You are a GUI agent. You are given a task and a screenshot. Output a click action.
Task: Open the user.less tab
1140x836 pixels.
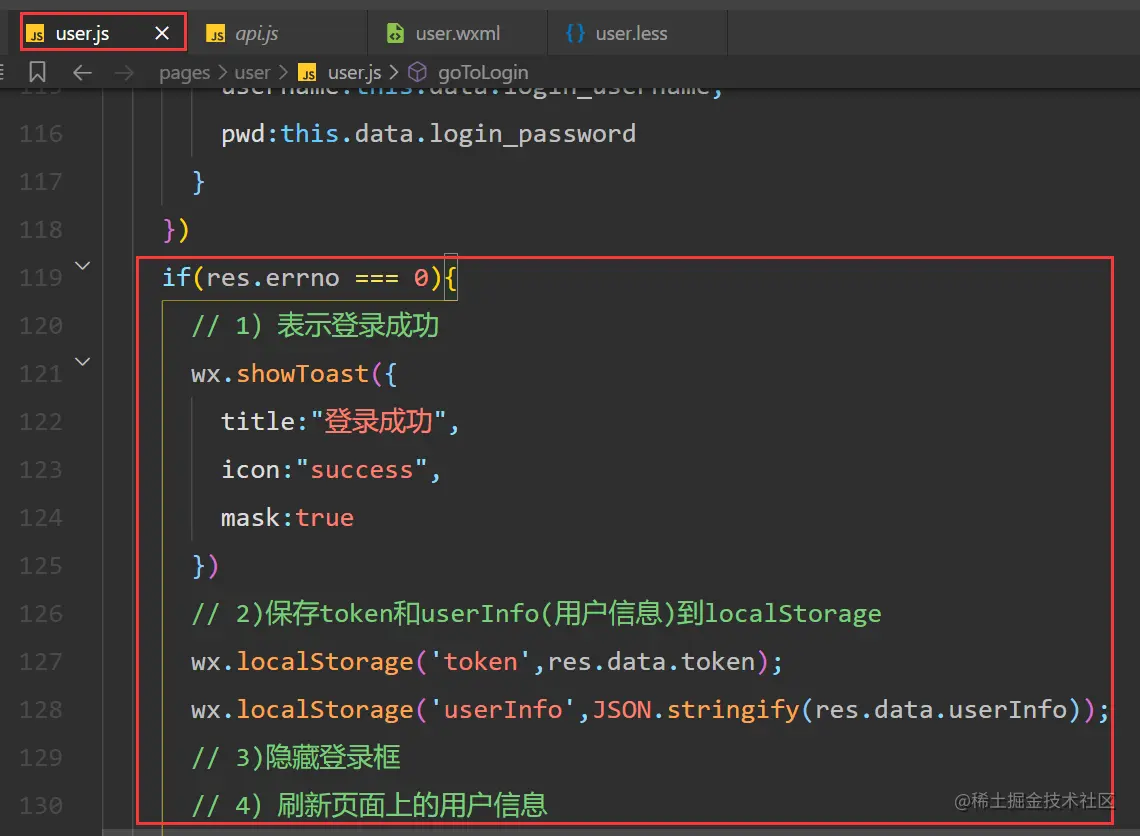pos(637,33)
